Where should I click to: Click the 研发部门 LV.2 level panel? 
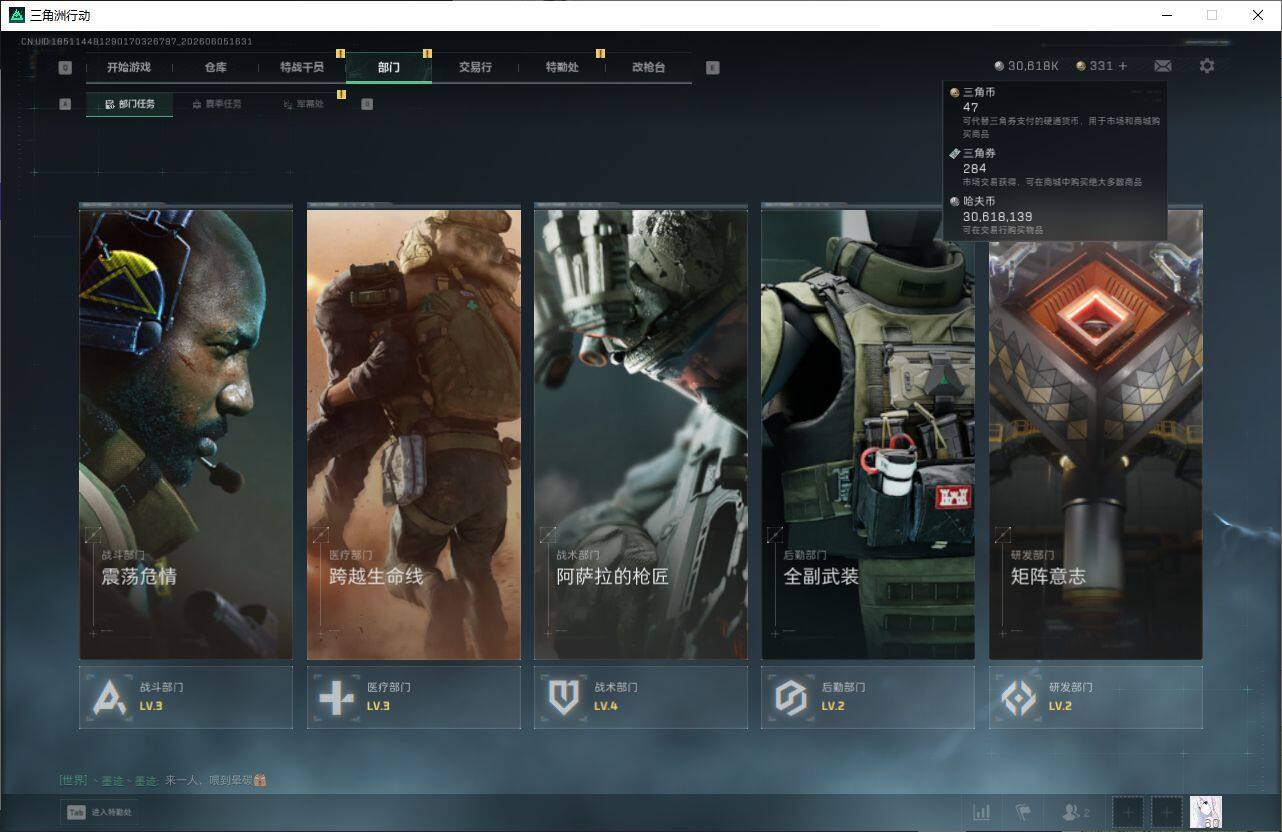pyautogui.click(x=1096, y=697)
